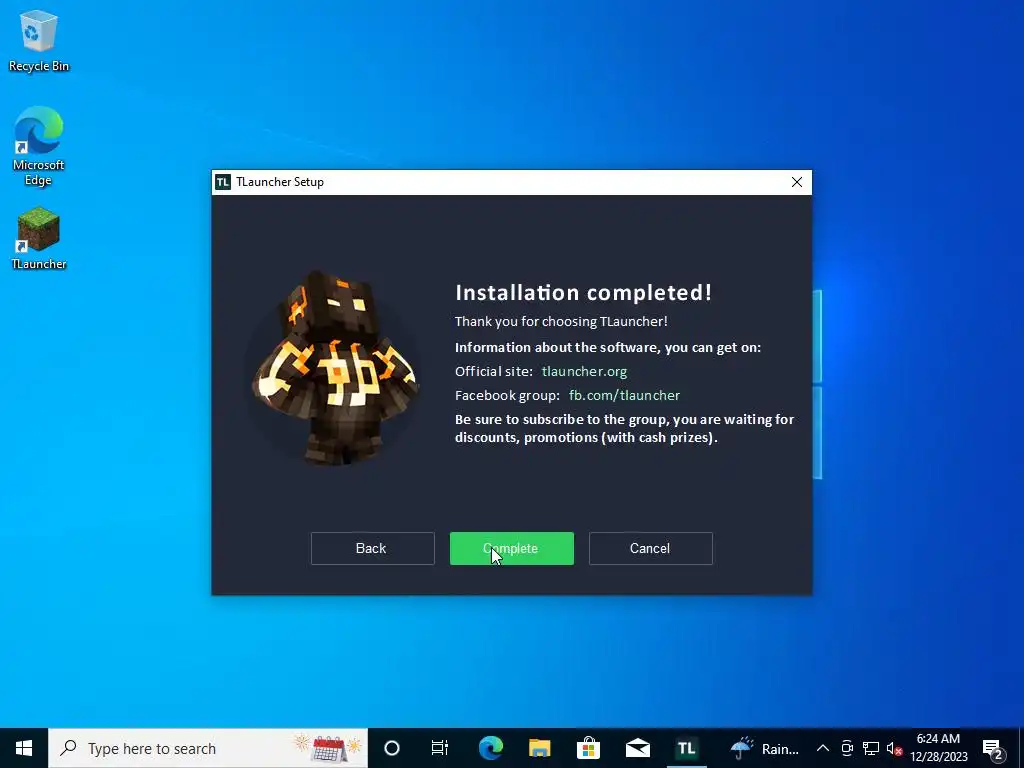Open the Mail app from taskbar
The width and height of the screenshot is (1024, 768).
637,748
